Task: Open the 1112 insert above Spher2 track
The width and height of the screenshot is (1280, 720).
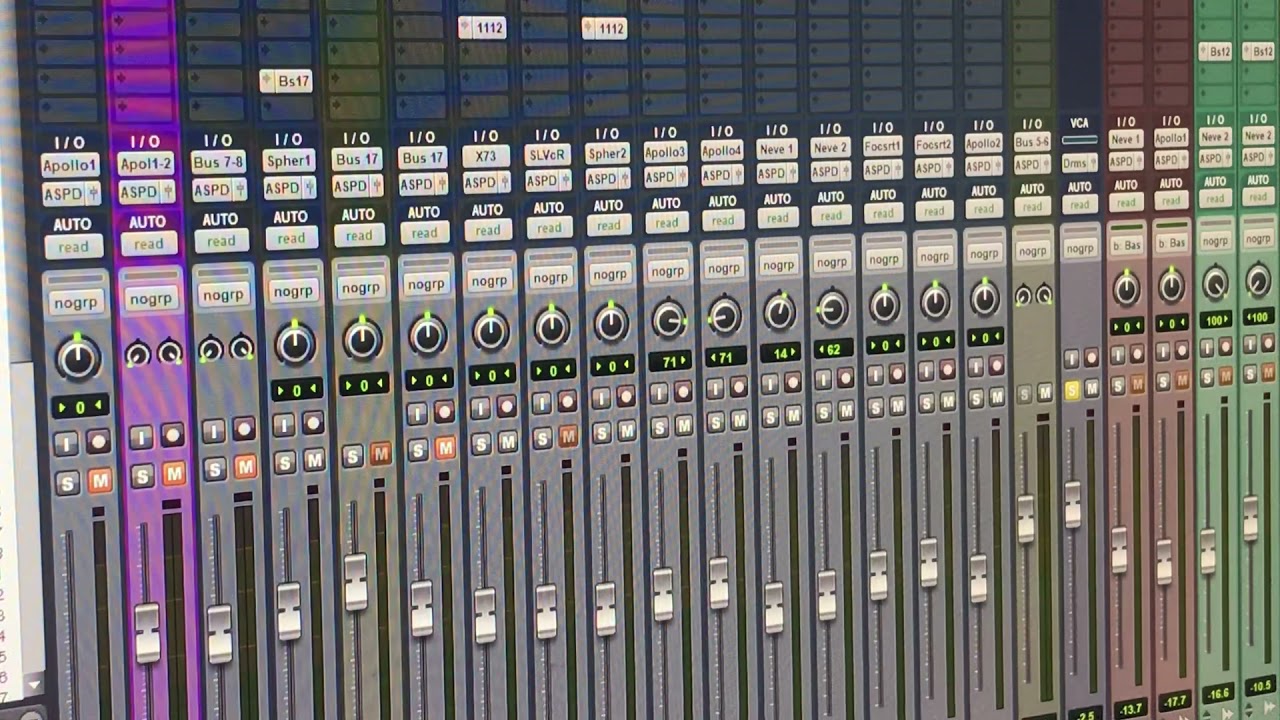Action: click(x=604, y=28)
